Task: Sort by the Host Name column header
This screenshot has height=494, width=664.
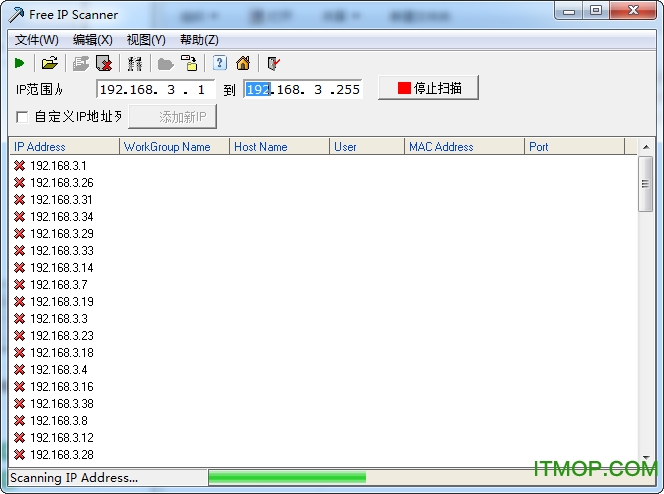Action: pos(279,147)
